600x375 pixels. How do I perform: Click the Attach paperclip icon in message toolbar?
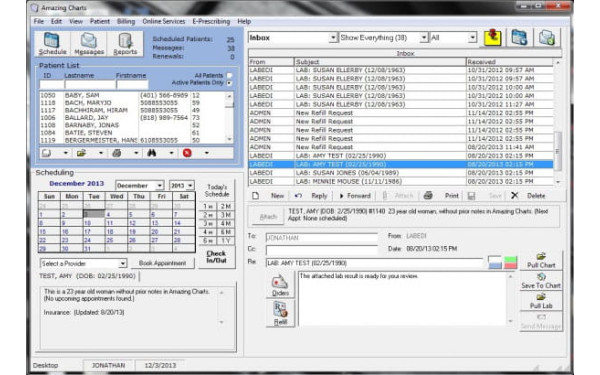coord(385,196)
